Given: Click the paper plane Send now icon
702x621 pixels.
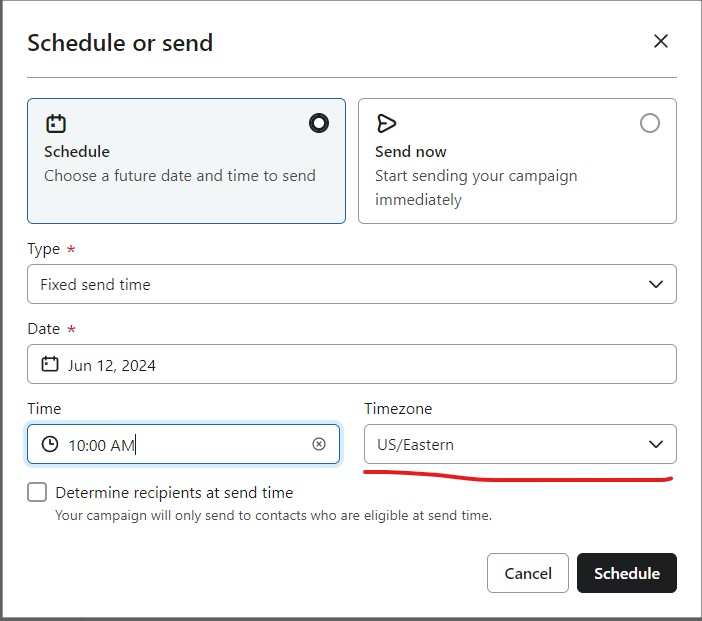Looking at the screenshot, I should [386, 123].
